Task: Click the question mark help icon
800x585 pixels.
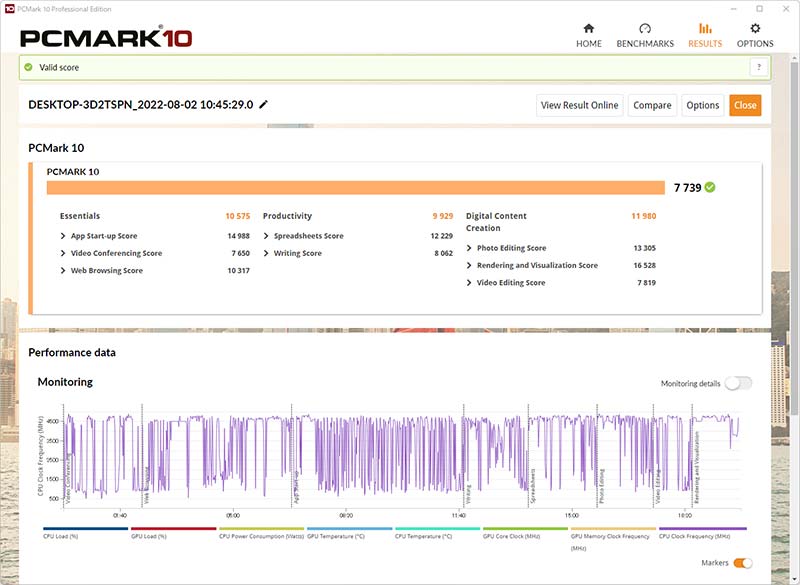Action: coord(758,67)
